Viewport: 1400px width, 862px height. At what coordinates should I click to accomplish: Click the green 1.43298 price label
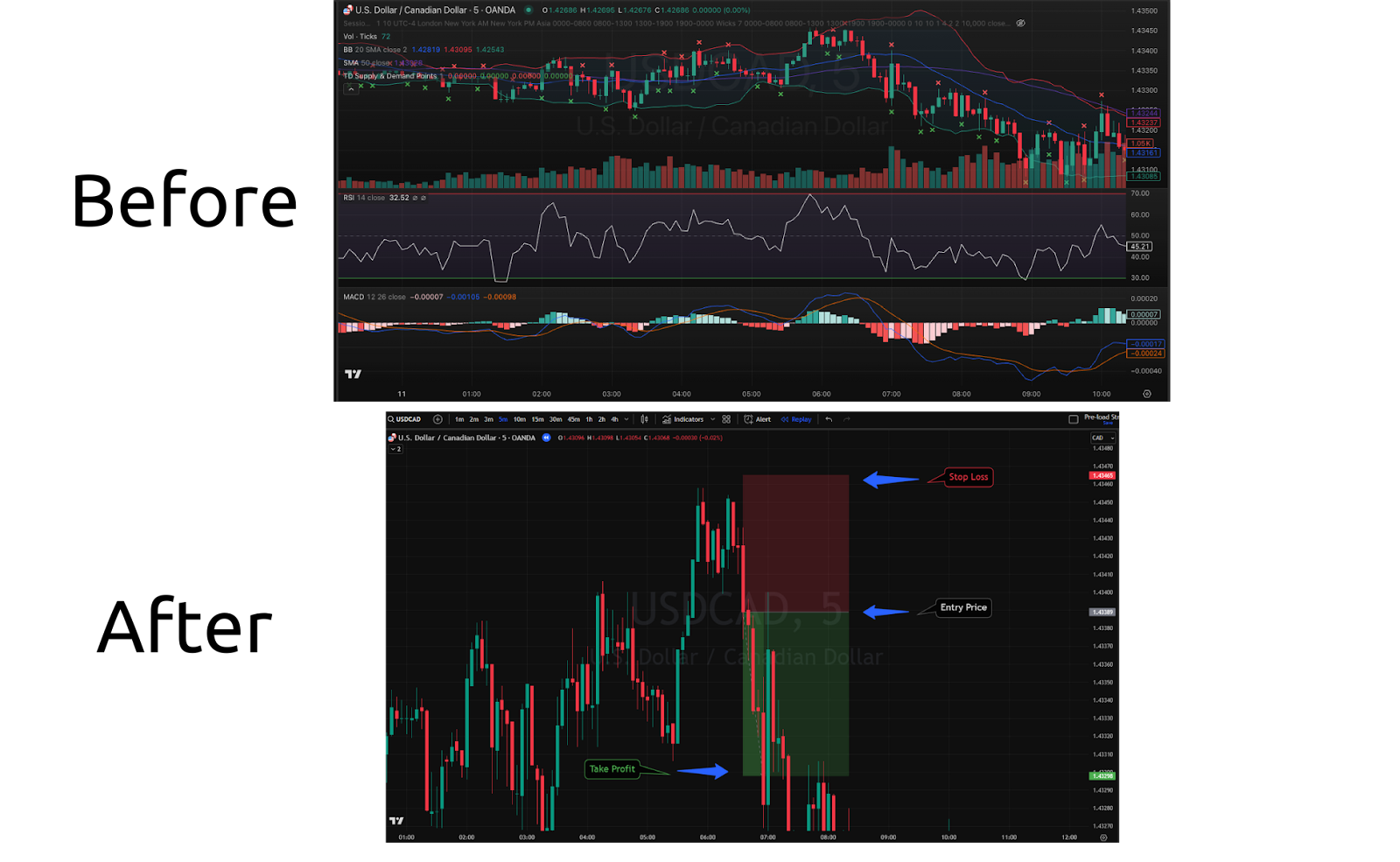click(1102, 776)
